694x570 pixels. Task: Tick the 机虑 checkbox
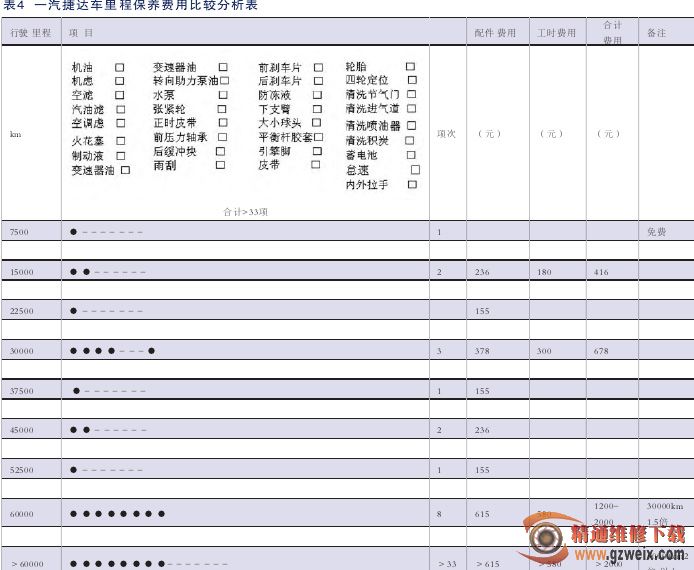120,81
